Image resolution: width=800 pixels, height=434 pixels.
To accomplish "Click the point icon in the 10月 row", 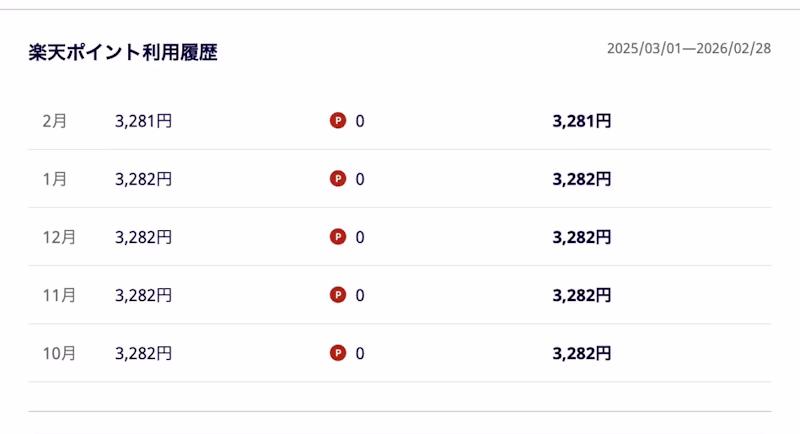I will tap(338, 353).
